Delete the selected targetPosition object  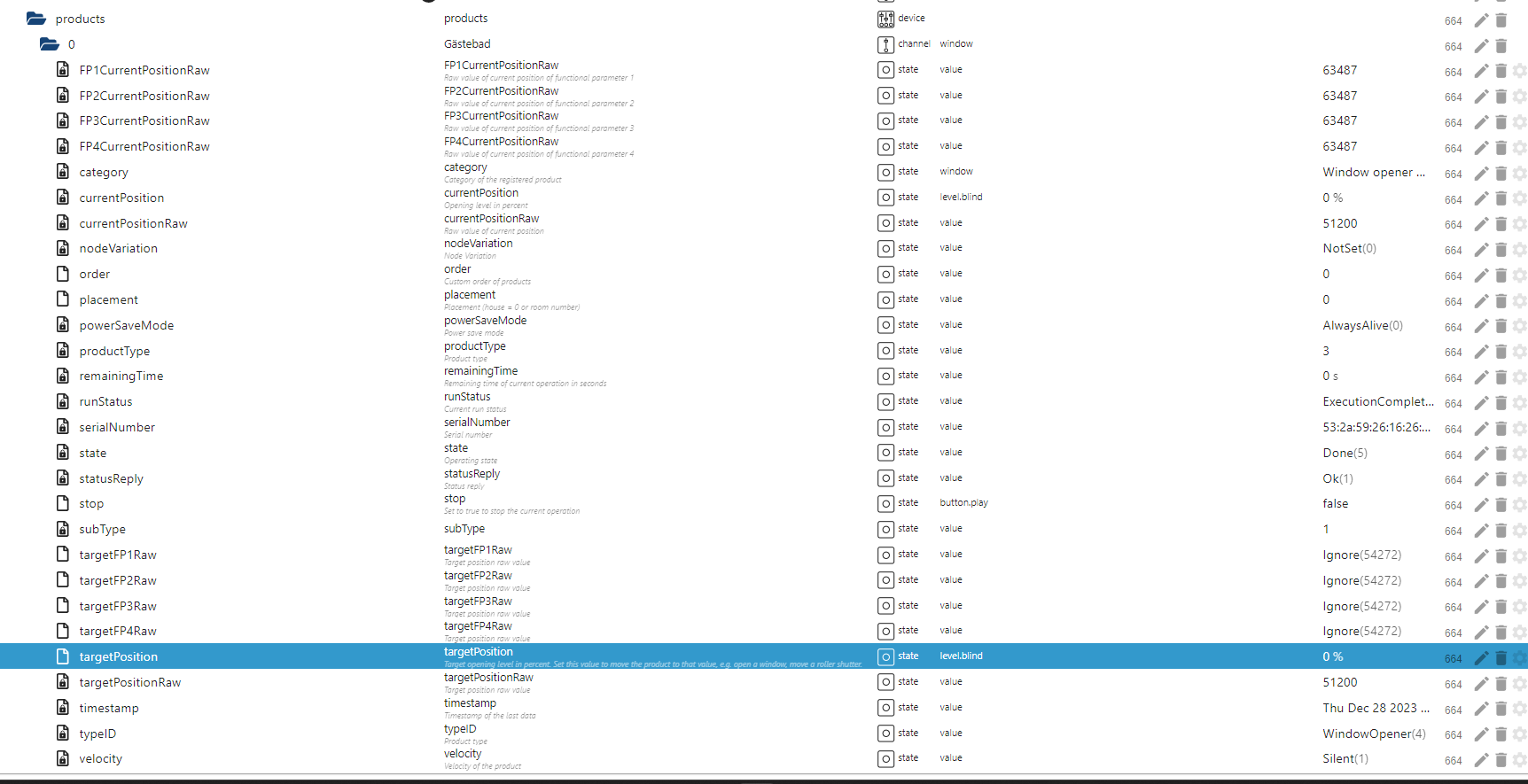(1501, 658)
